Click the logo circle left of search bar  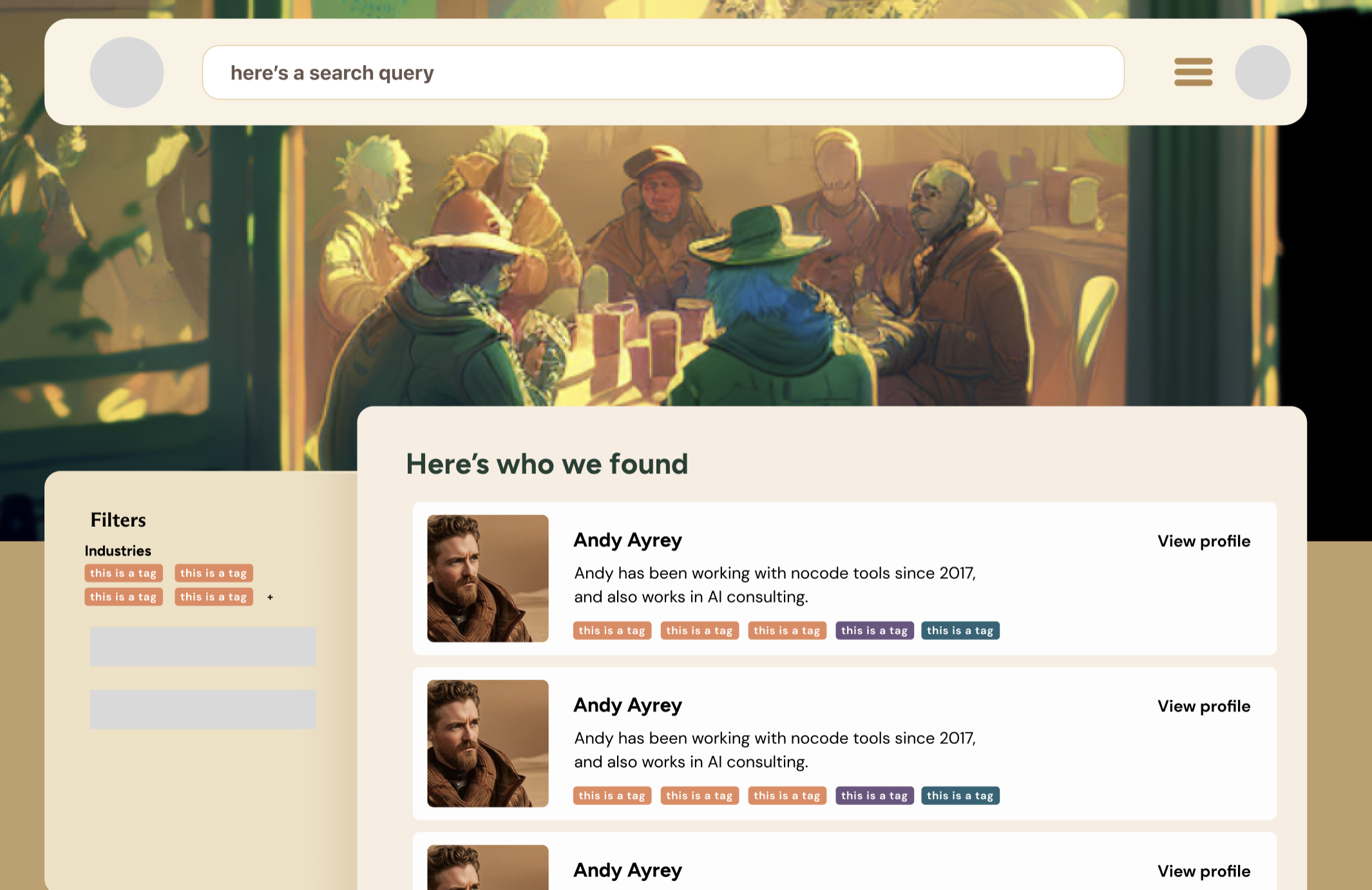(127, 72)
